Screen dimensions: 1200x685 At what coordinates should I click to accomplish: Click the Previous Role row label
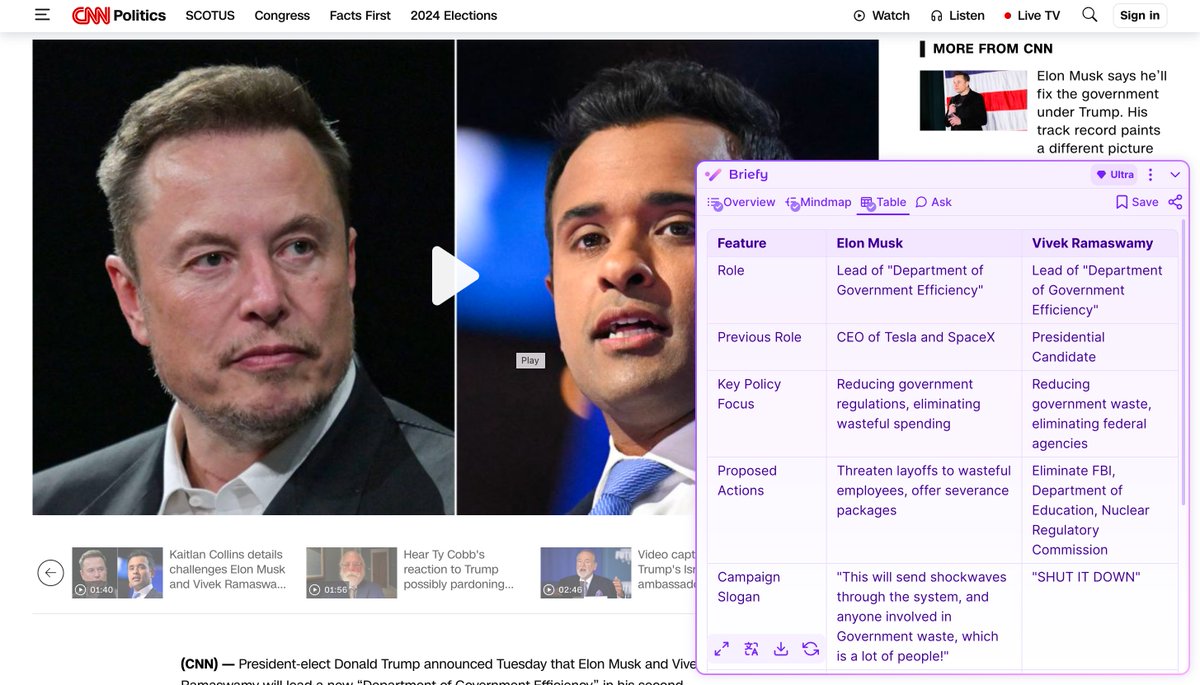759,337
